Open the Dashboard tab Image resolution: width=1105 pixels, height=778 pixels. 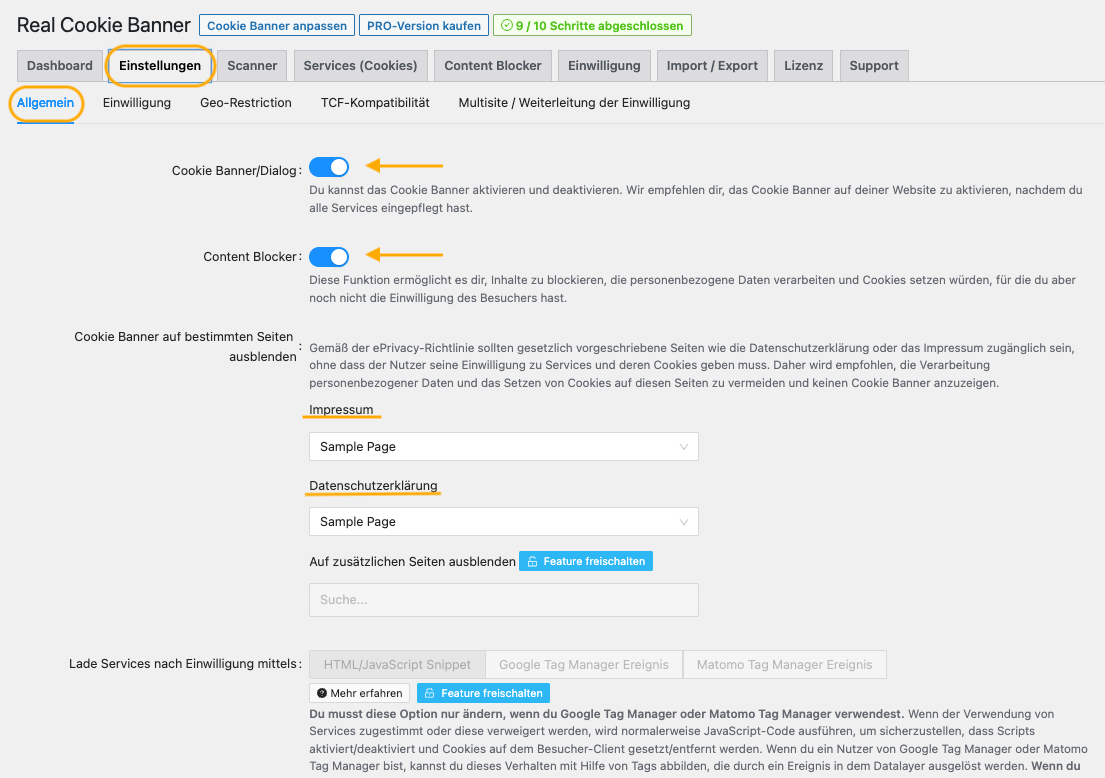coord(60,66)
